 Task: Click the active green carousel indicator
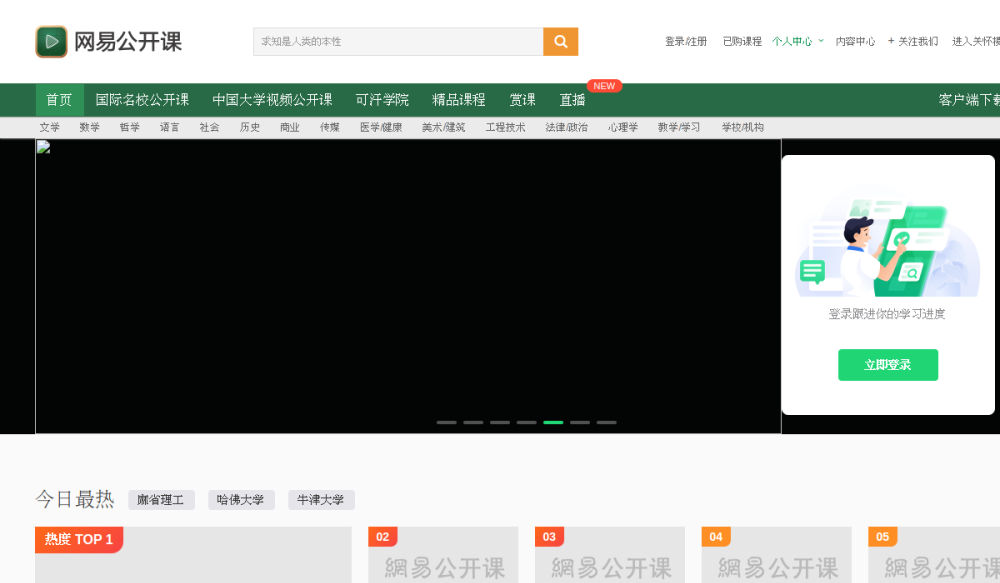coord(553,422)
